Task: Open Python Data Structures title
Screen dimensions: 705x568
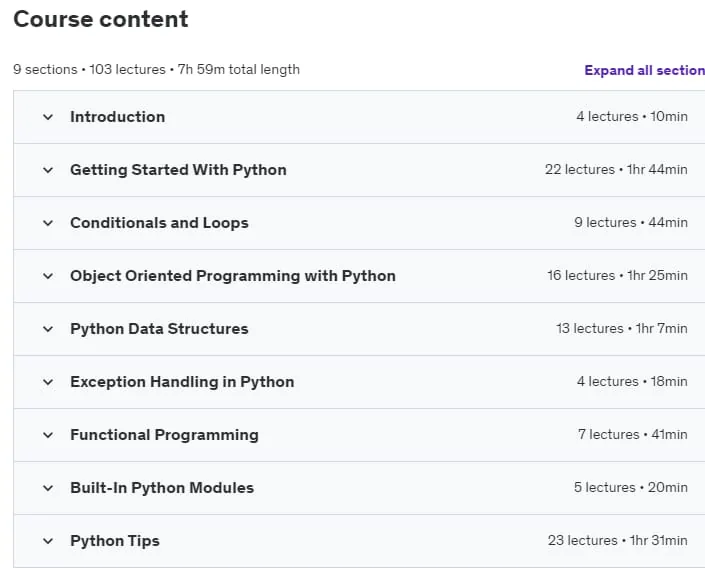Action: click(159, 329)
